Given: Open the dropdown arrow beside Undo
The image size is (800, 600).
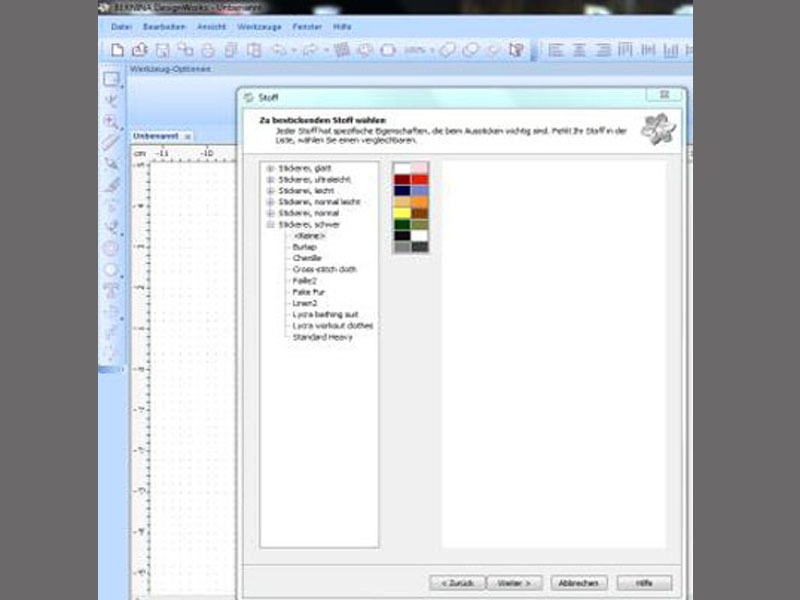Looking at the screenshot, I should 294,51.
